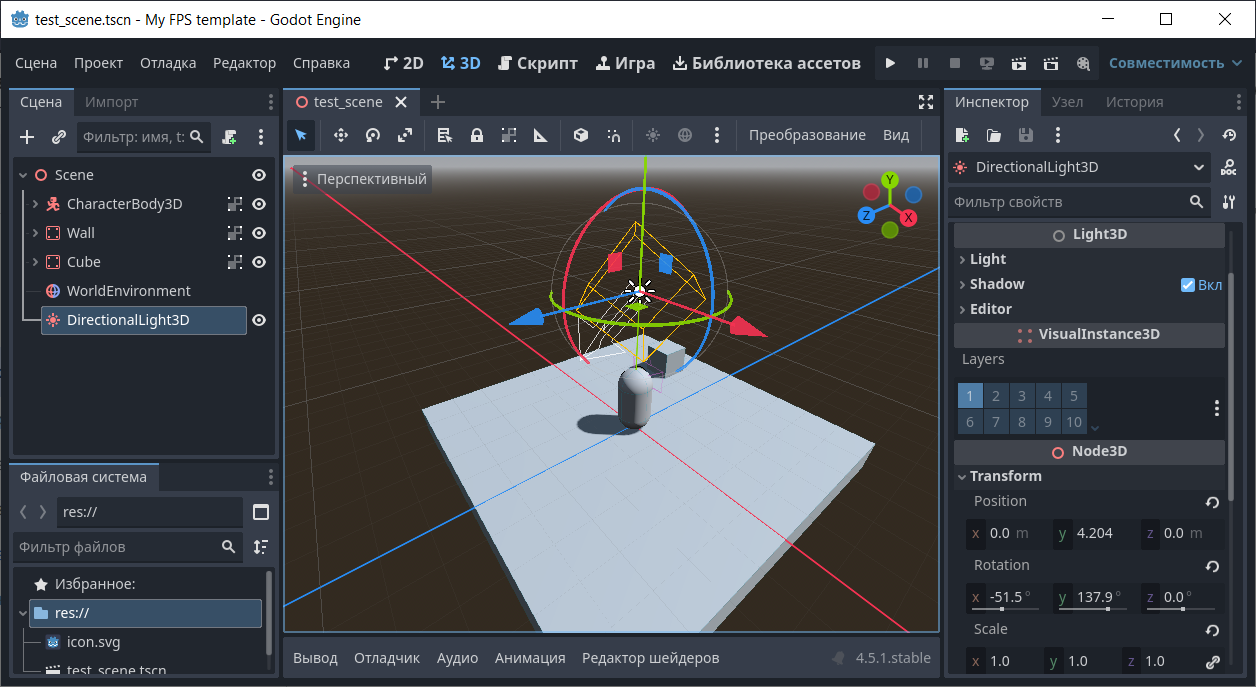Open the documentation DOC icon in Inspector
Viewport: 1256px width, 687px height.
pos(1229,168)
